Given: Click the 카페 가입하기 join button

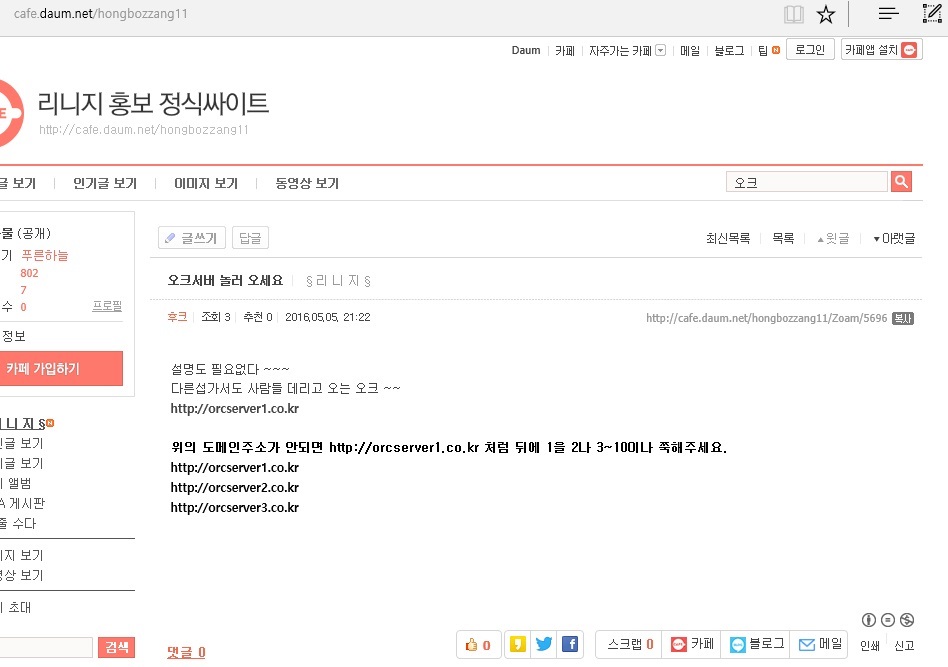Looking at the screenshot, I should 60,369.
